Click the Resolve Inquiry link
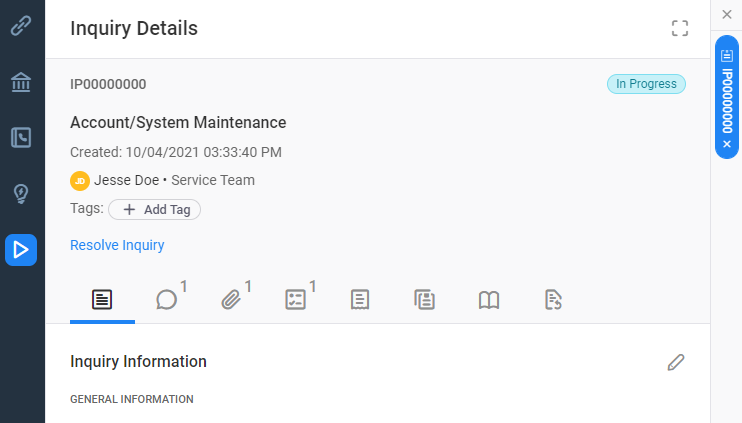Image resolution: width=742 pixels, height=423 pixels. coord(117,245)
